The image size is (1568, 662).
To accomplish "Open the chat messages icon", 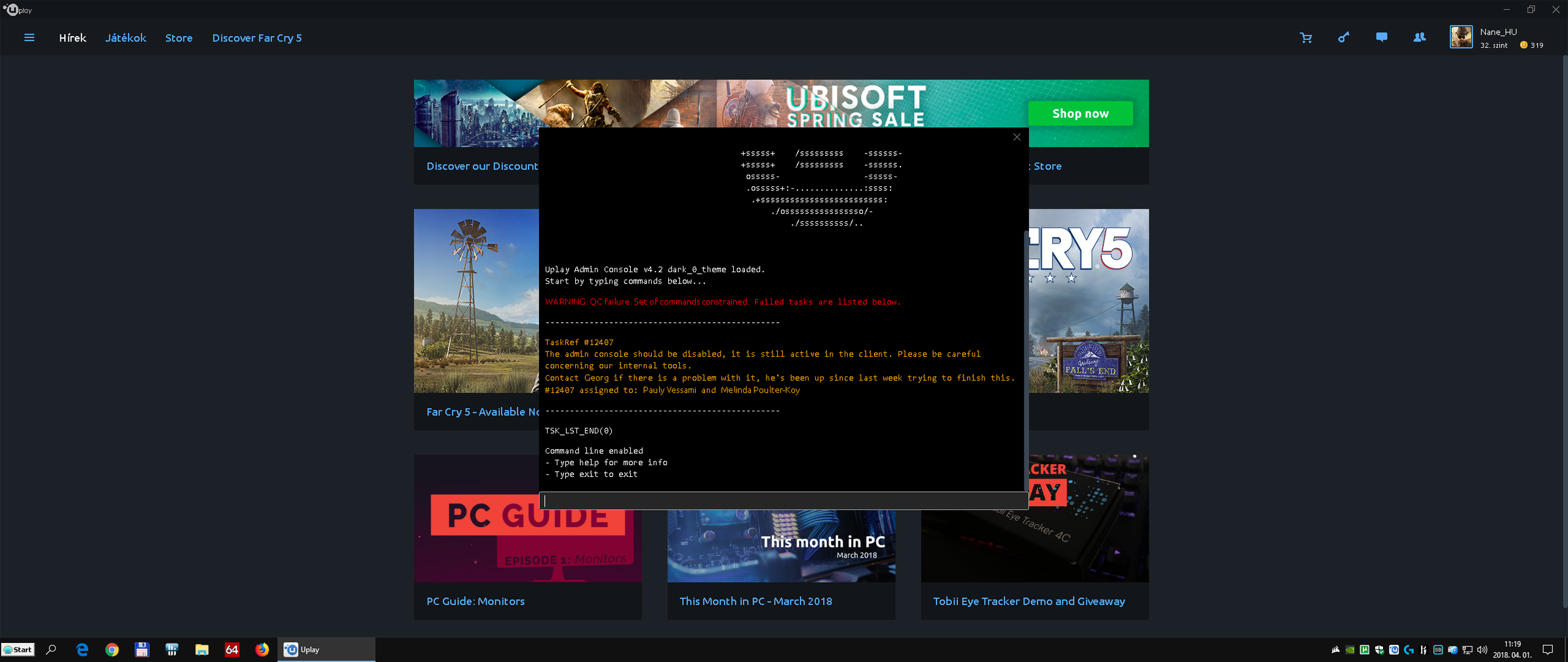I will tap(1382, 37).
